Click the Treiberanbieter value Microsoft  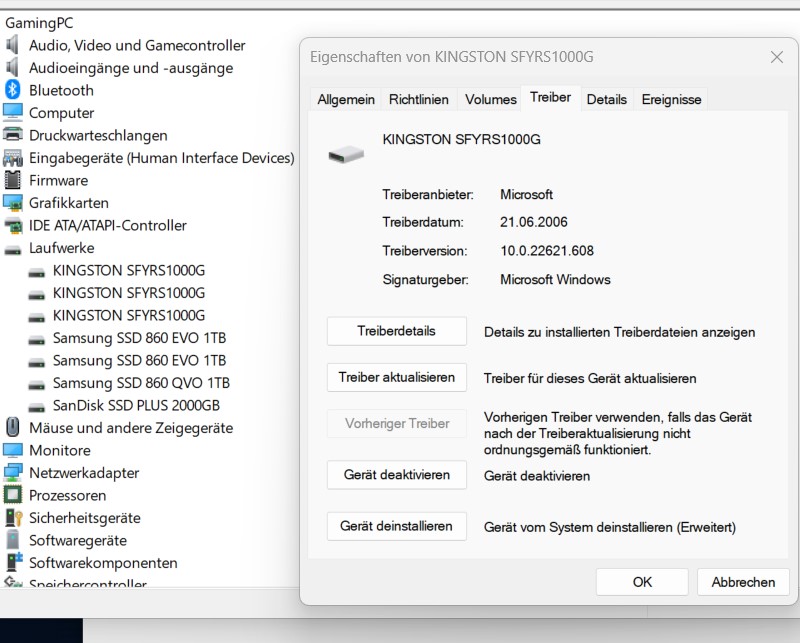pyautogui.click(x=526, y=194)
